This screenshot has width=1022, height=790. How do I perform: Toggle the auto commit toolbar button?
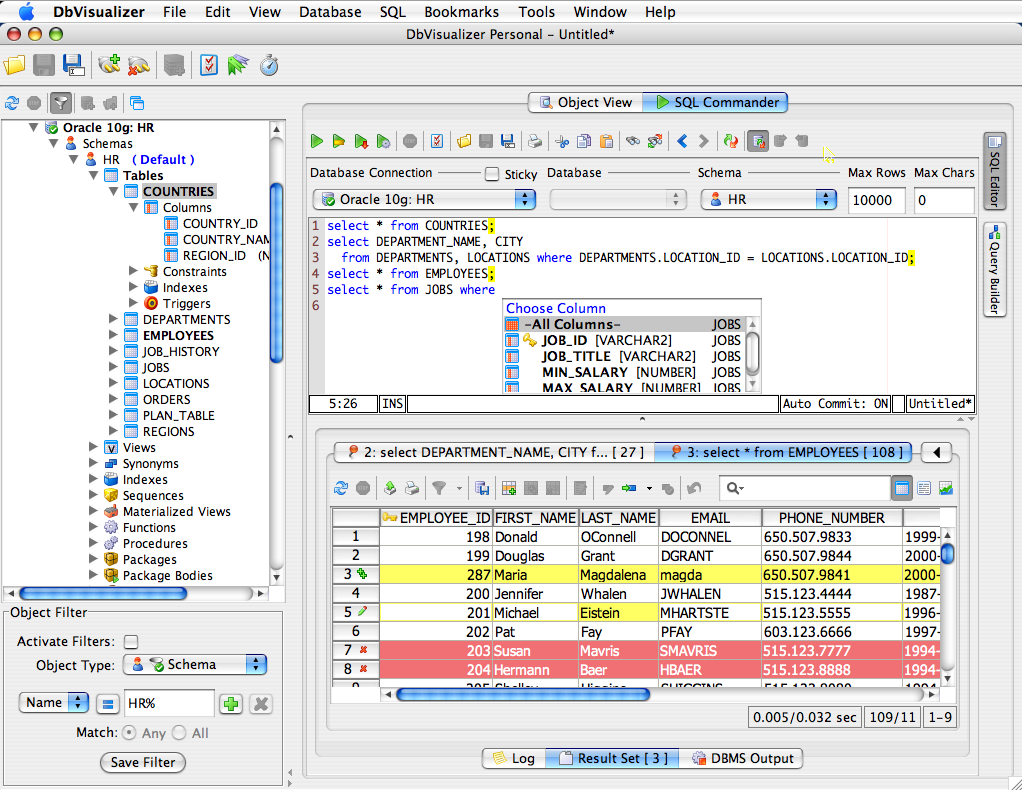pyautogui.click(x=757, y=141)
